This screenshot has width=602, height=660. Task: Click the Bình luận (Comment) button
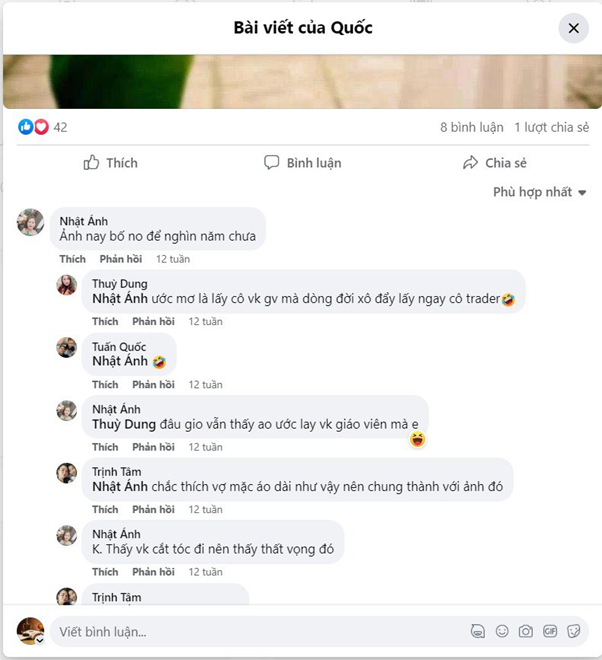(302, 163)
